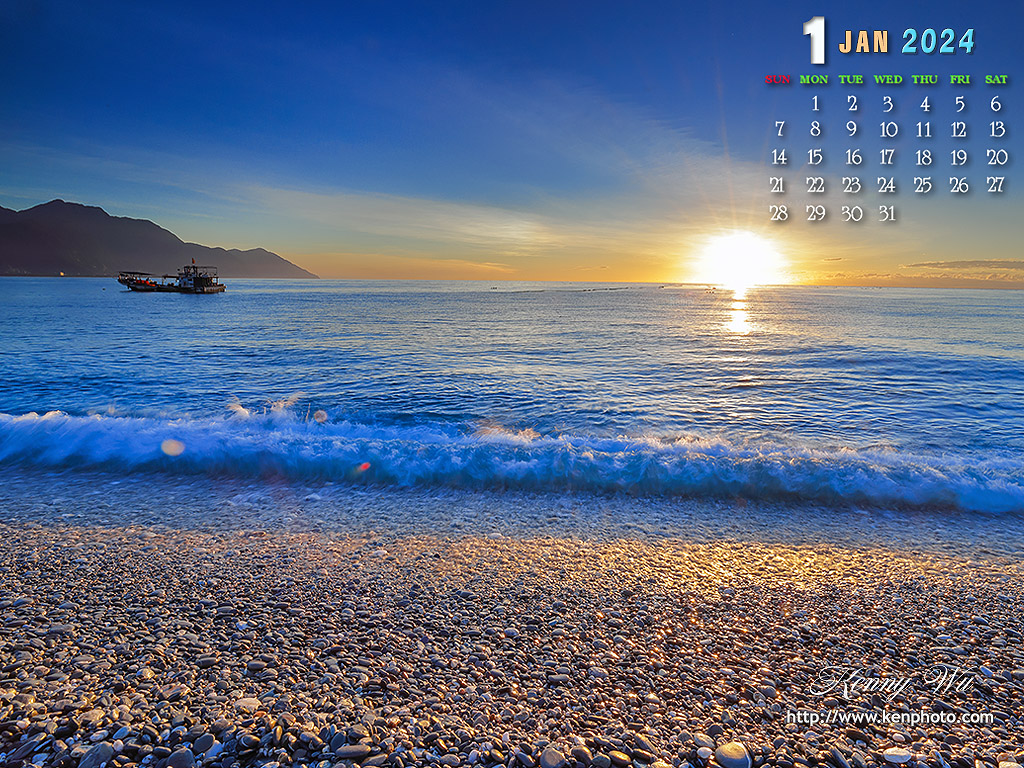Image resolution: width=1024 pixels, height=768 pixels.
Task: Click the WED column header
Action: (888, 79)
